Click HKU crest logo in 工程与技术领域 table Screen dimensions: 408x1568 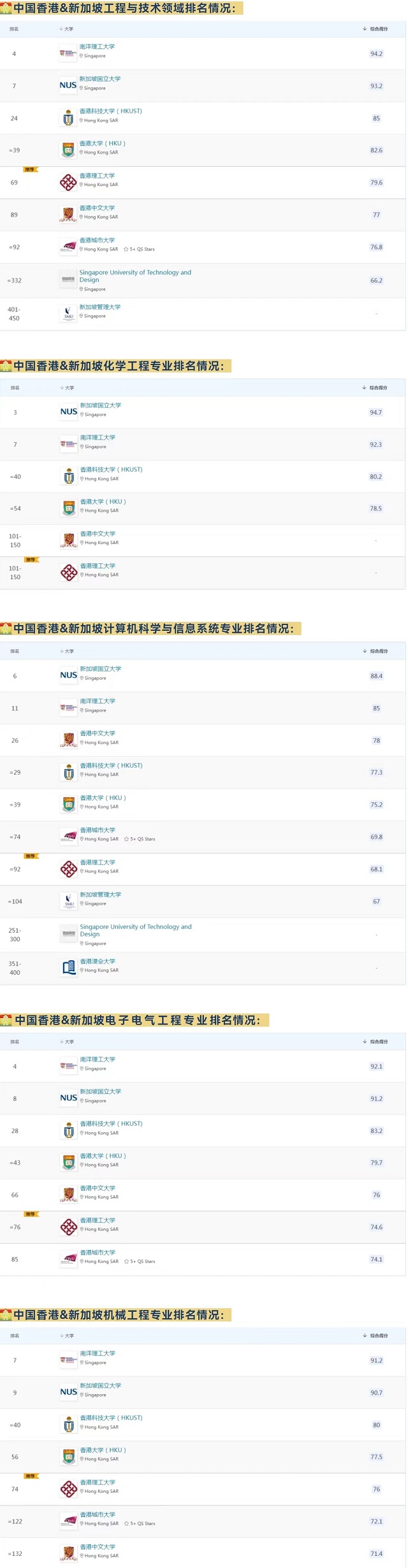tap(68, 150)
